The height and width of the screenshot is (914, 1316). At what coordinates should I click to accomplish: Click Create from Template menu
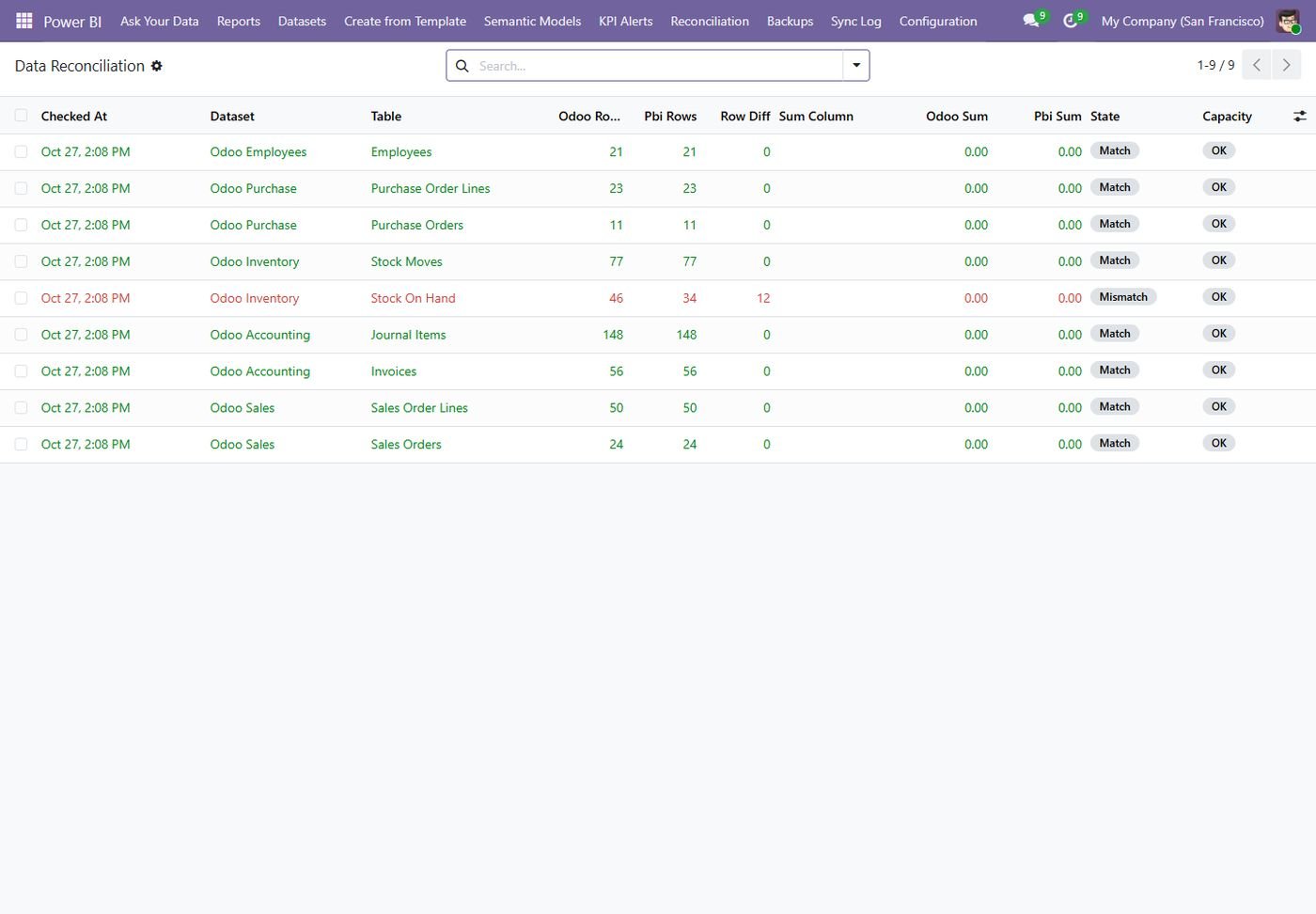[x=405, y=21]
